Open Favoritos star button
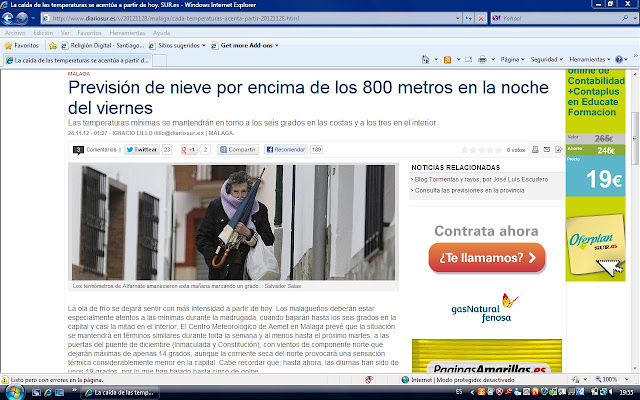This screenshot has width=640, height=400. click(21, 46)
